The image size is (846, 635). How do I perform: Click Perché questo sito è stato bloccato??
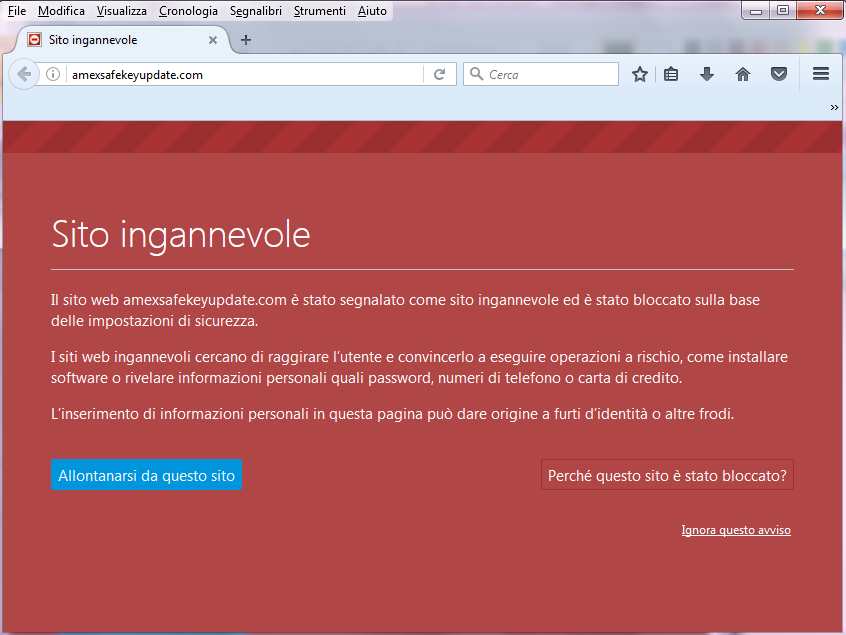point(667,475)
